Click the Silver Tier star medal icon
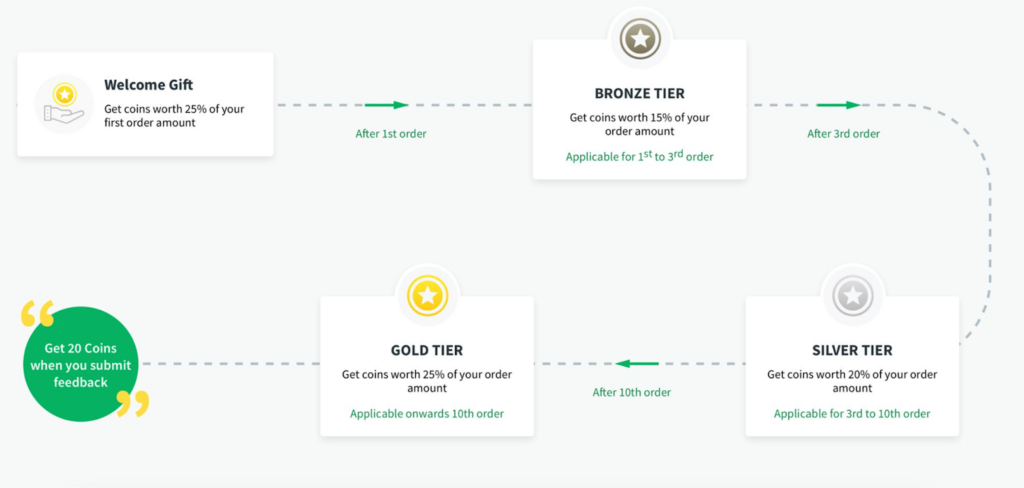Screen dimensions: 1024x488 coord(852,296)
